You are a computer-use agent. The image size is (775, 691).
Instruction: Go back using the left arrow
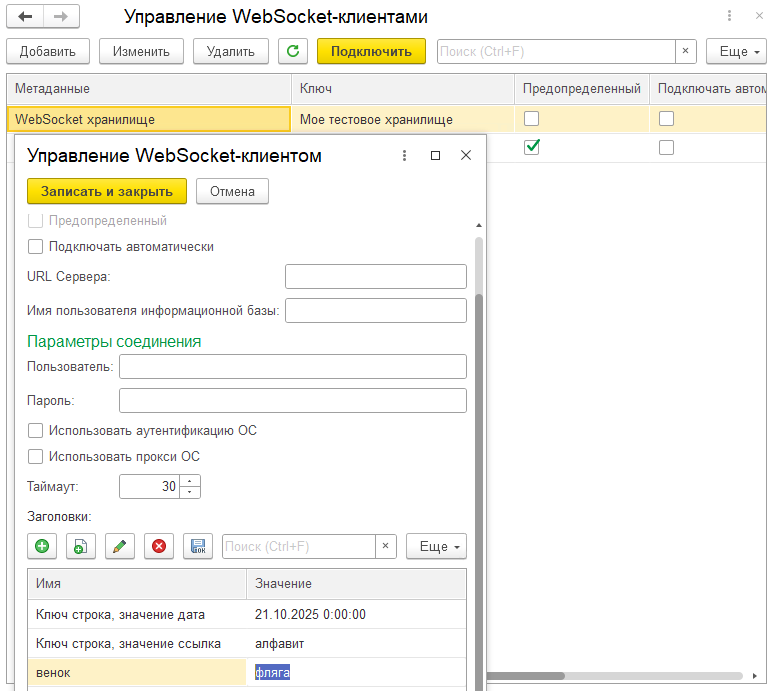pyautogui.click(x=25, y=17)
